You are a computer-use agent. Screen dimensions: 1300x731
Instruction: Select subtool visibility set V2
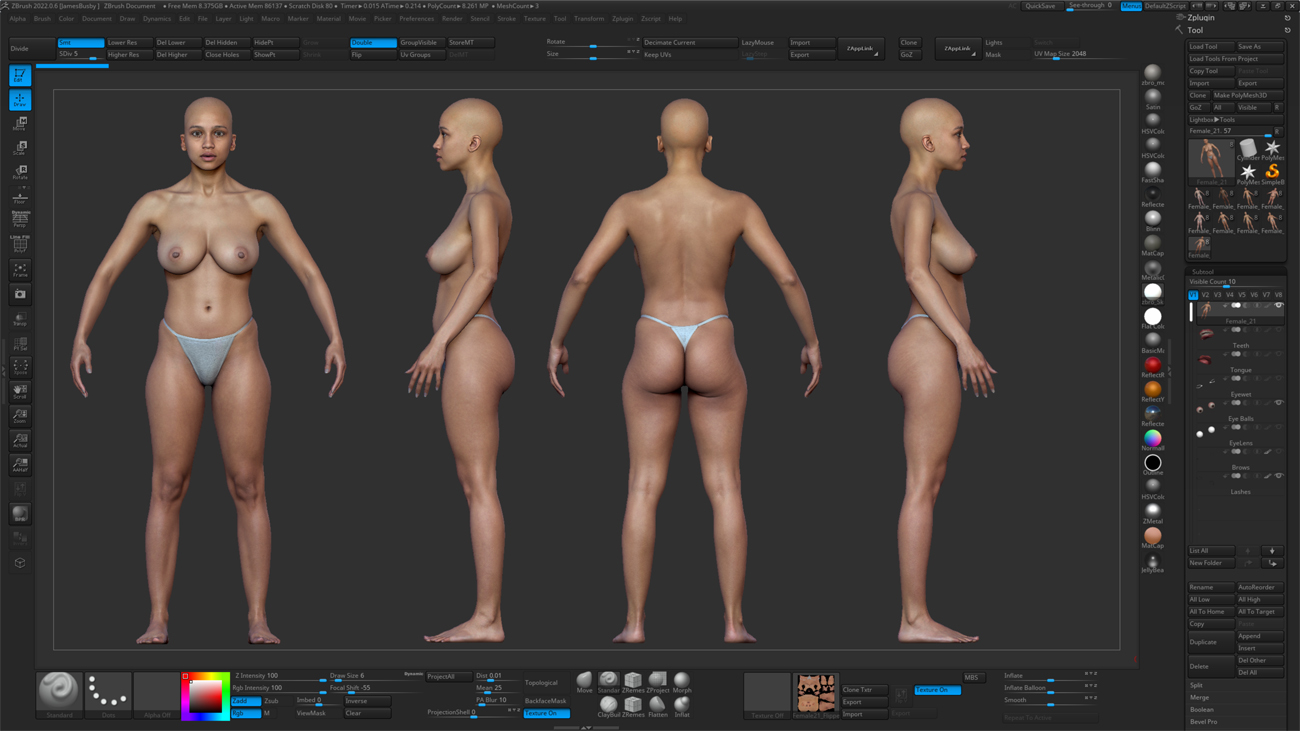tap(1205, 295)
